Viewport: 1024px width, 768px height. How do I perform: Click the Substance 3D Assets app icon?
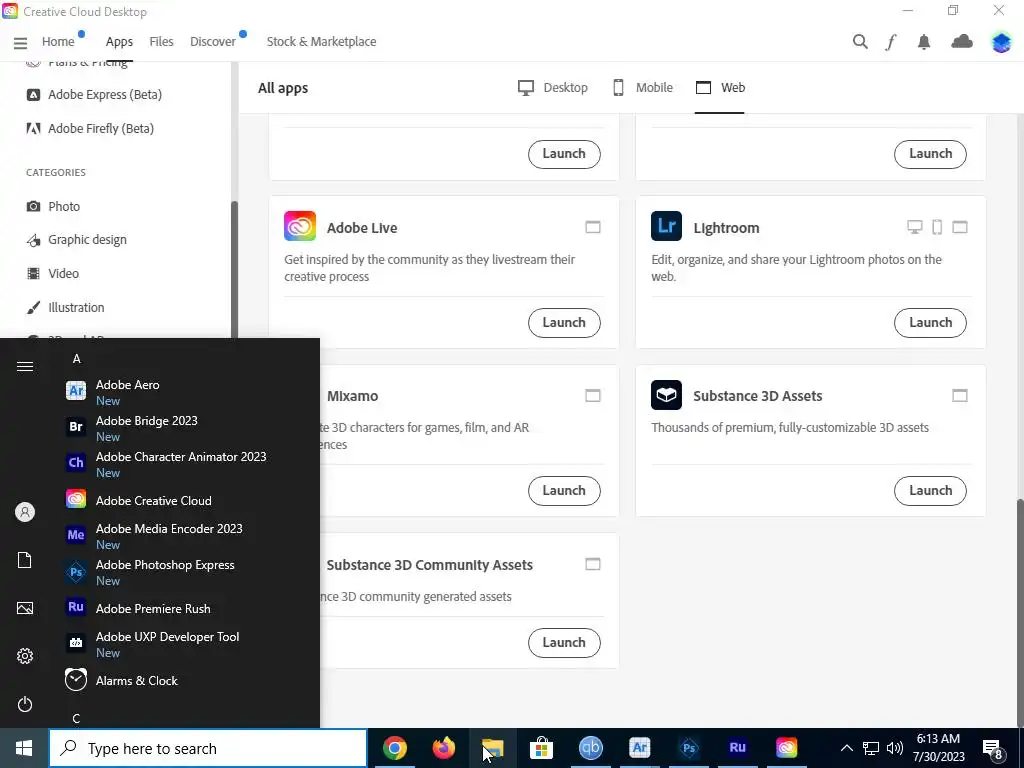(x=666, y=395)
